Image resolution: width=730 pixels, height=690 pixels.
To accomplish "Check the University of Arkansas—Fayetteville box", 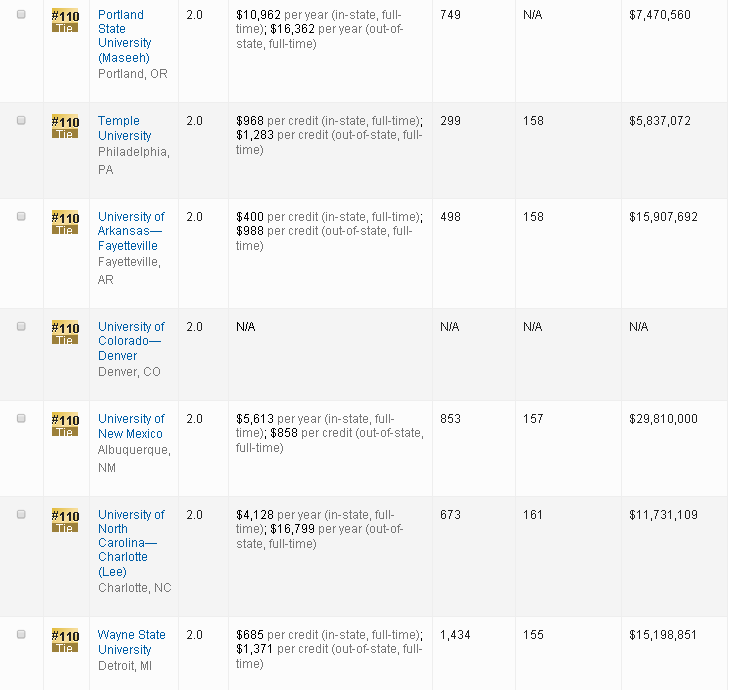I will [21, 216].
